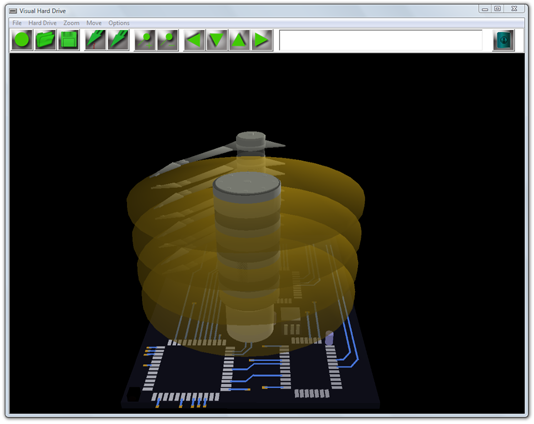Minimize the Visual Hard Drive window
Image resolution: width=534 pixels, height=424 pixels.
(485, 9)
